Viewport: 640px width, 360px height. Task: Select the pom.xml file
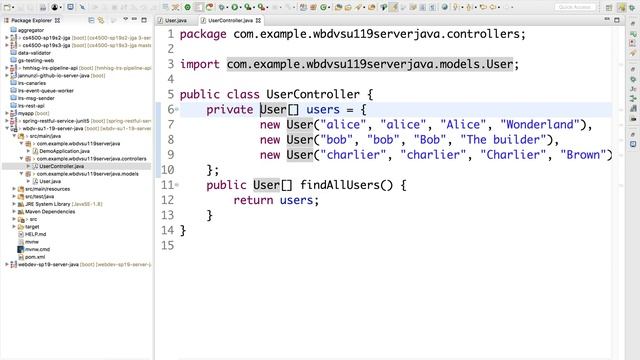(x=35, y=257)
